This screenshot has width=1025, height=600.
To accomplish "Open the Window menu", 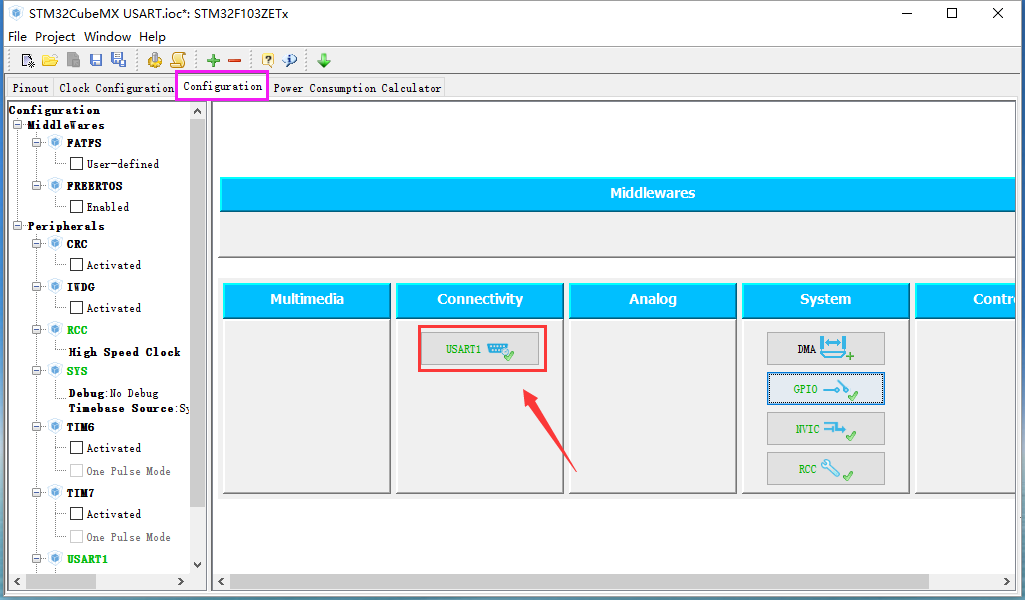I will [x=107, y=37].
